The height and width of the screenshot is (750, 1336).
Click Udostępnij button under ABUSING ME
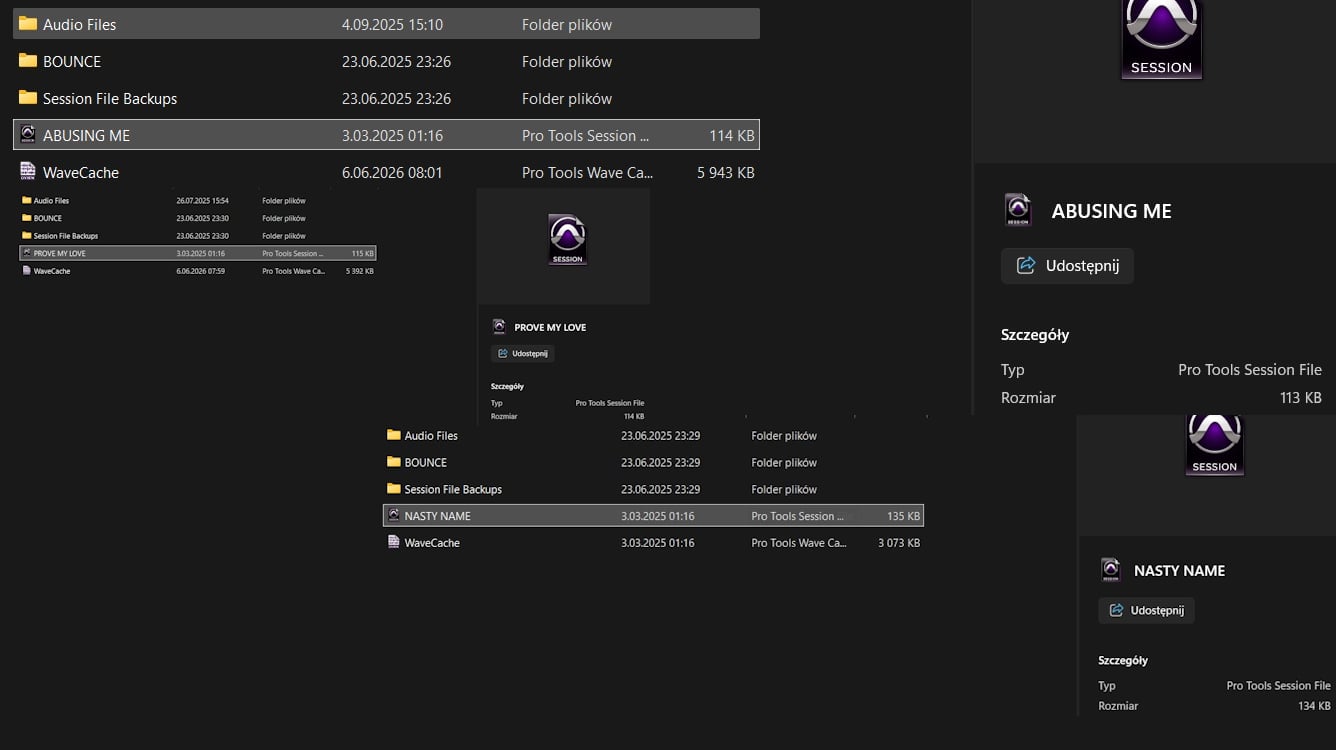(1067, 266)
